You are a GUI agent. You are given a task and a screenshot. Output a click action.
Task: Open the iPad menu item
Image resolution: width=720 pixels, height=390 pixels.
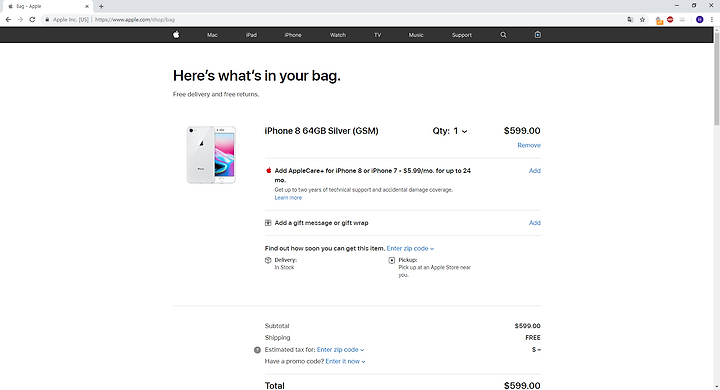click(x=251, y=35)
